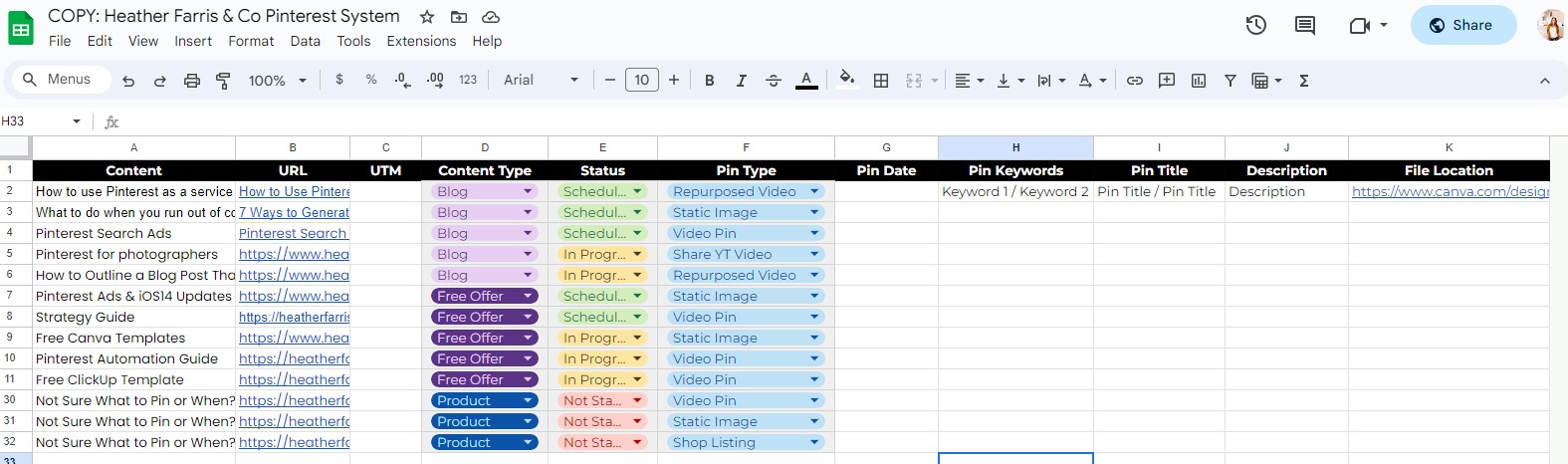Screen dimensions: 1568x464
Task: Start a Meet video call icon
Action: pyautogui.click(x=1360, y=25)
